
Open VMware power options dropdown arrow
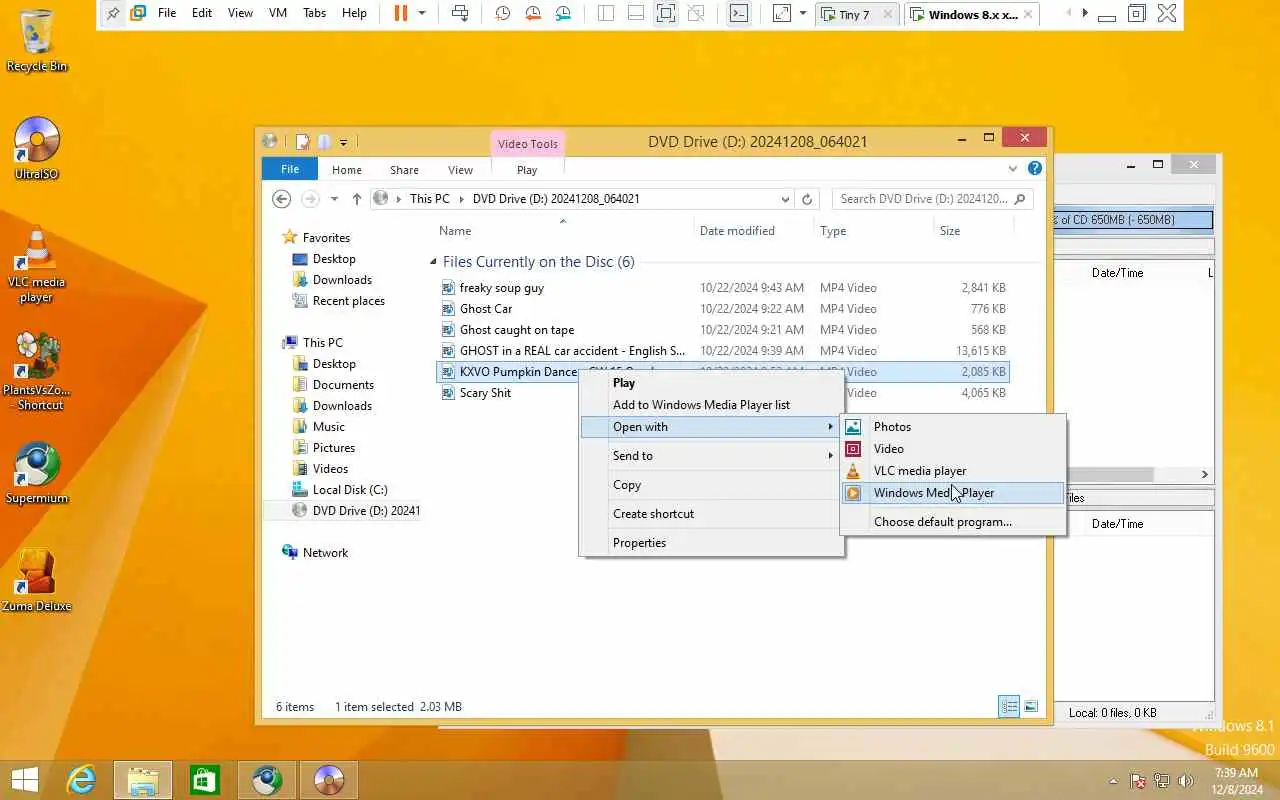pos(422,13)
